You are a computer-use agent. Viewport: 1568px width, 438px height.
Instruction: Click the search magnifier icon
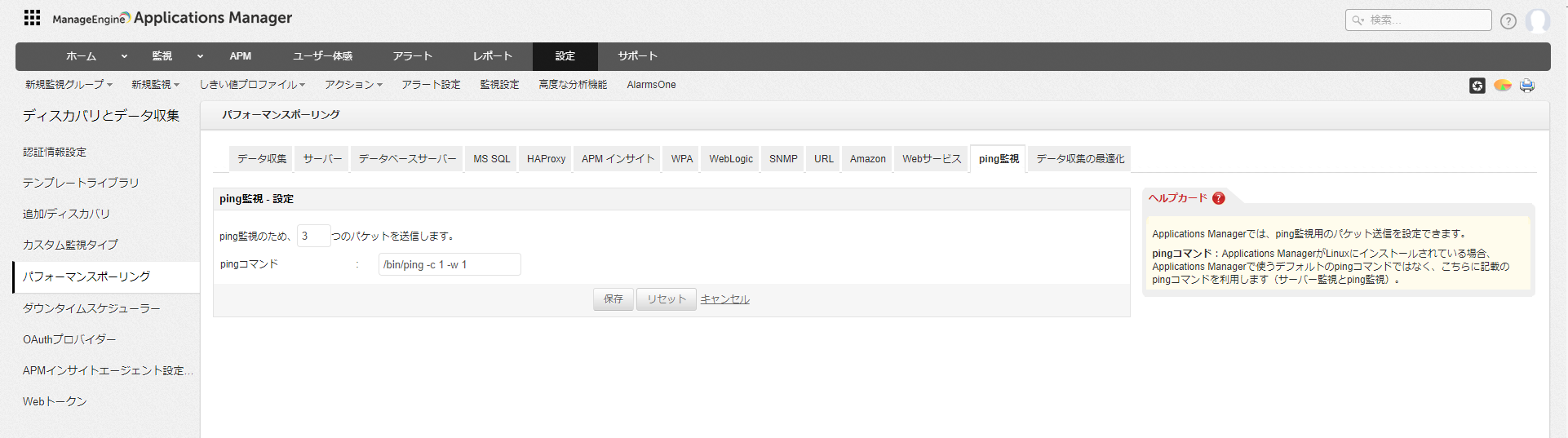(x=1358, y=20)
